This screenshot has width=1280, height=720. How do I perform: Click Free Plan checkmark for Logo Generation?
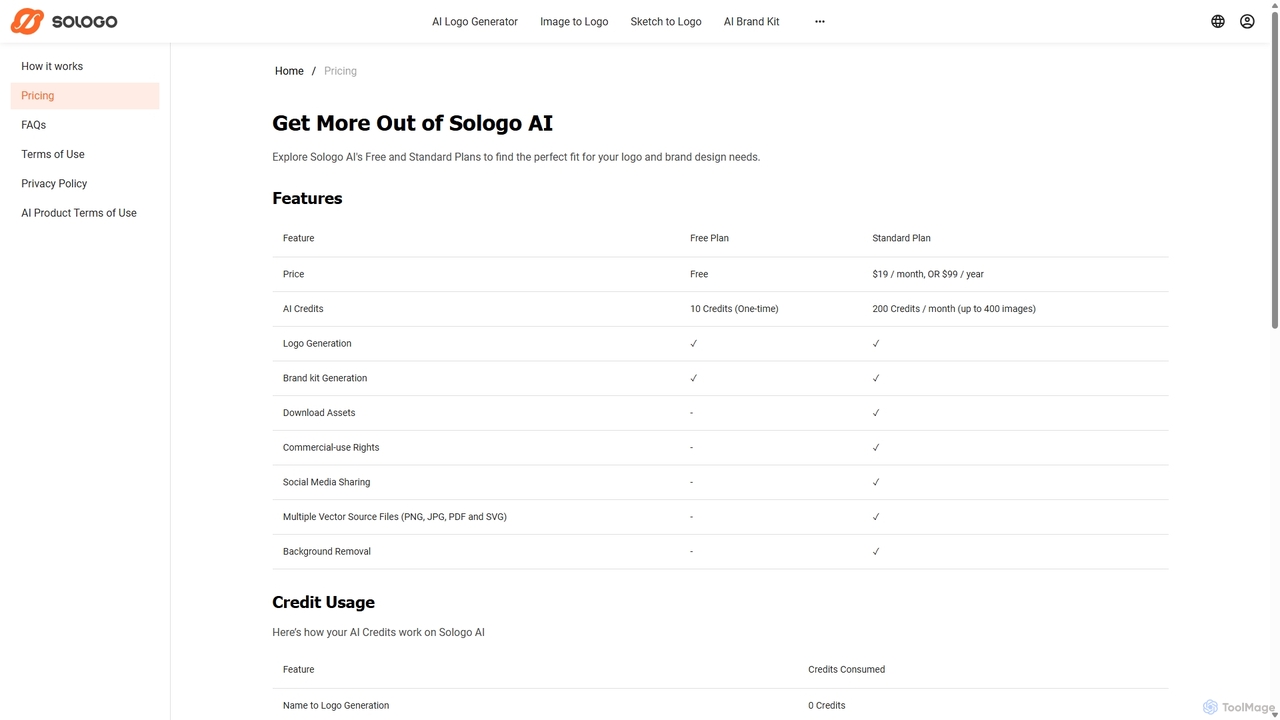click(x=694, y=343)
